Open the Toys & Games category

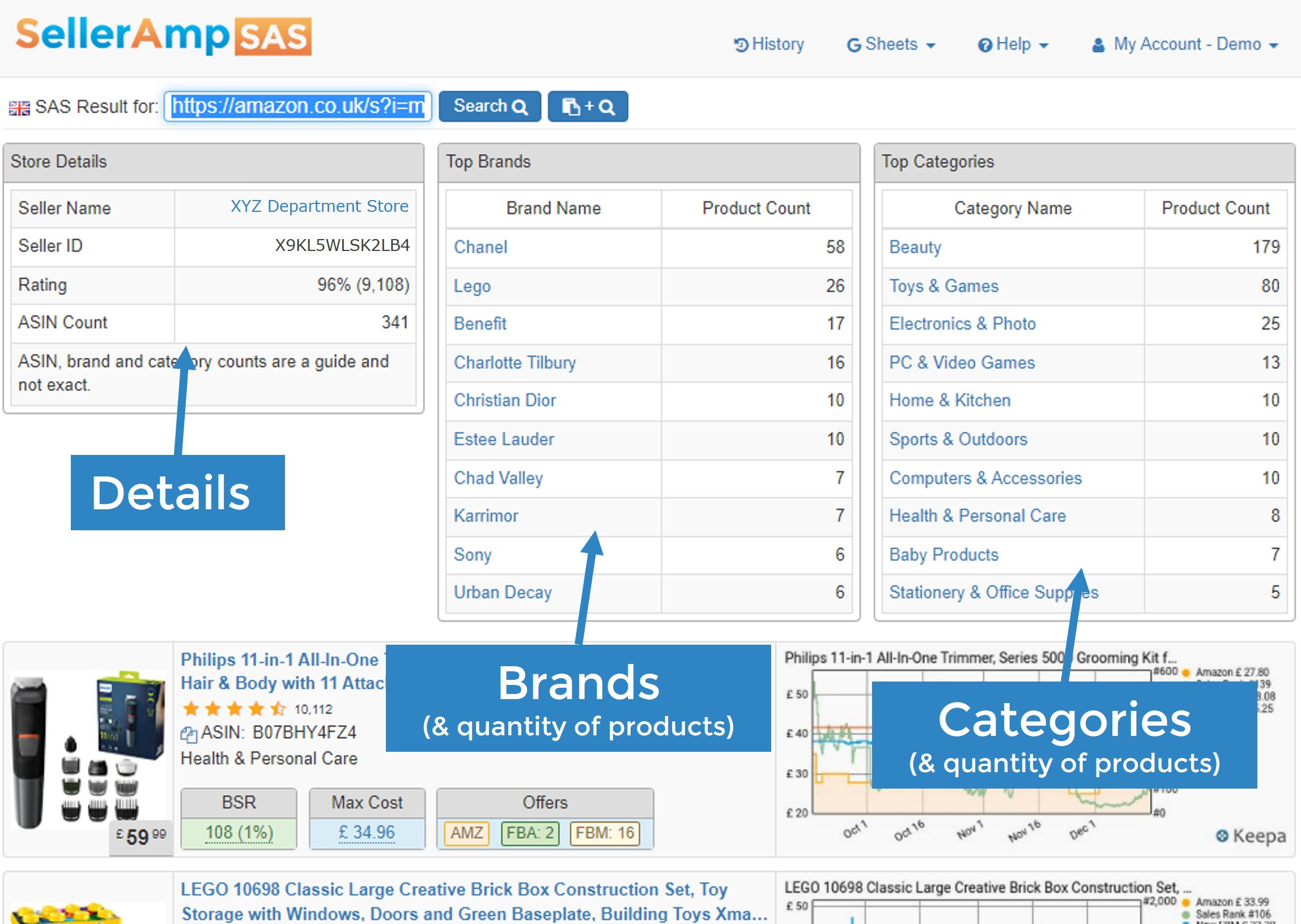click(943, 286)
